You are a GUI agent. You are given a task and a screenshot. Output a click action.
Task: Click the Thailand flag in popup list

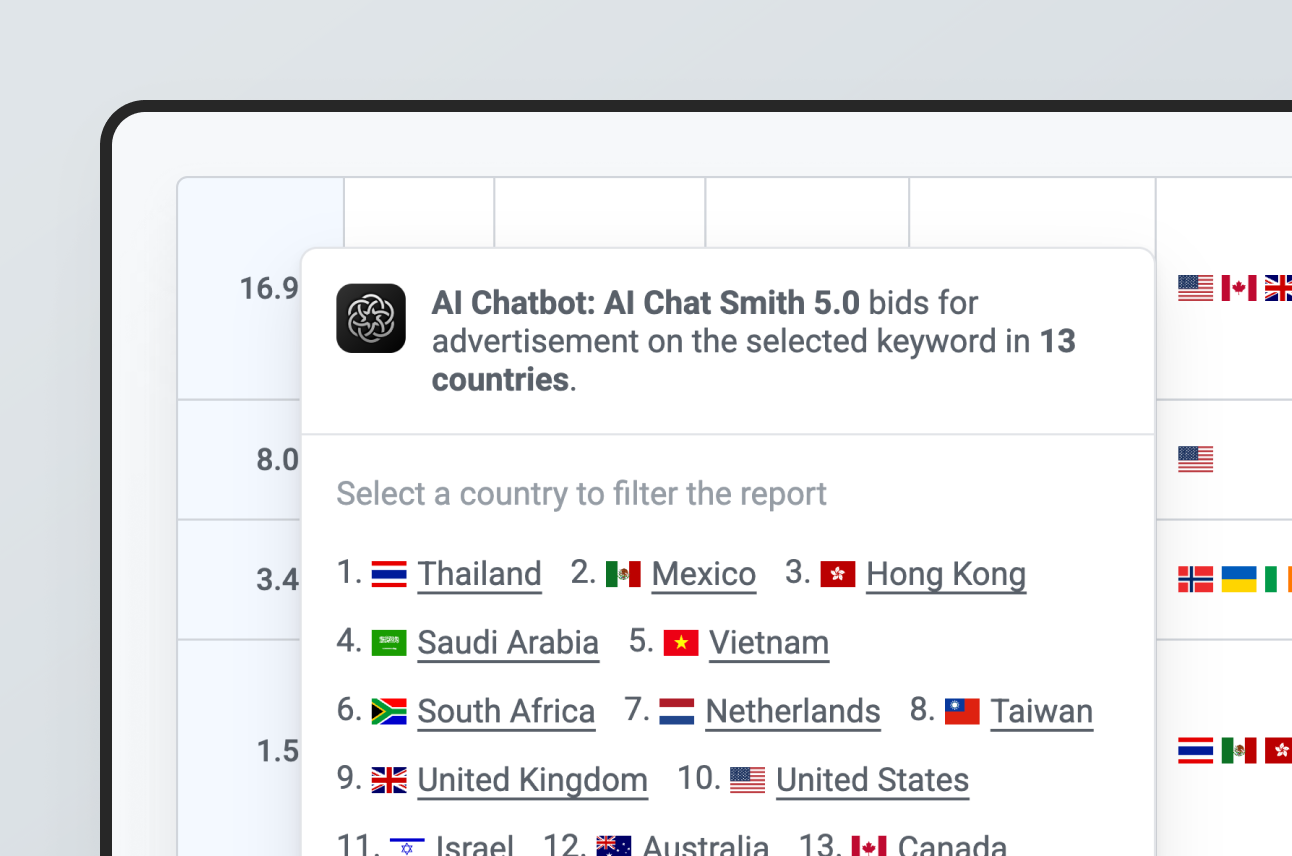click(389, 574)
